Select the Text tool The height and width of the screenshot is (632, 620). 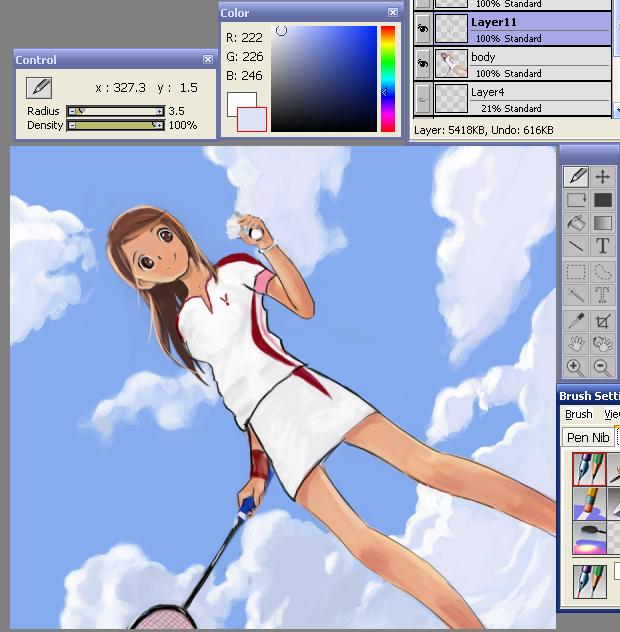pos(603,246)
